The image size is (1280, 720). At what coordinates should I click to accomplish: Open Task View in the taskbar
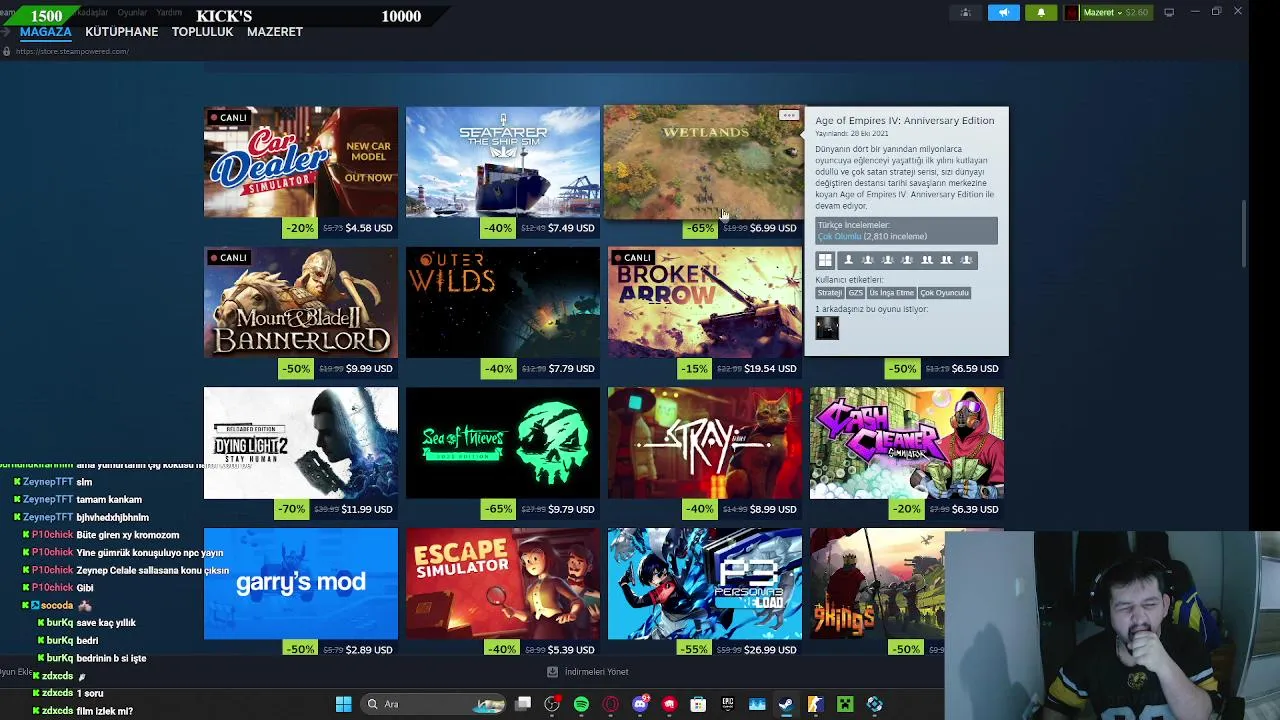523,704
